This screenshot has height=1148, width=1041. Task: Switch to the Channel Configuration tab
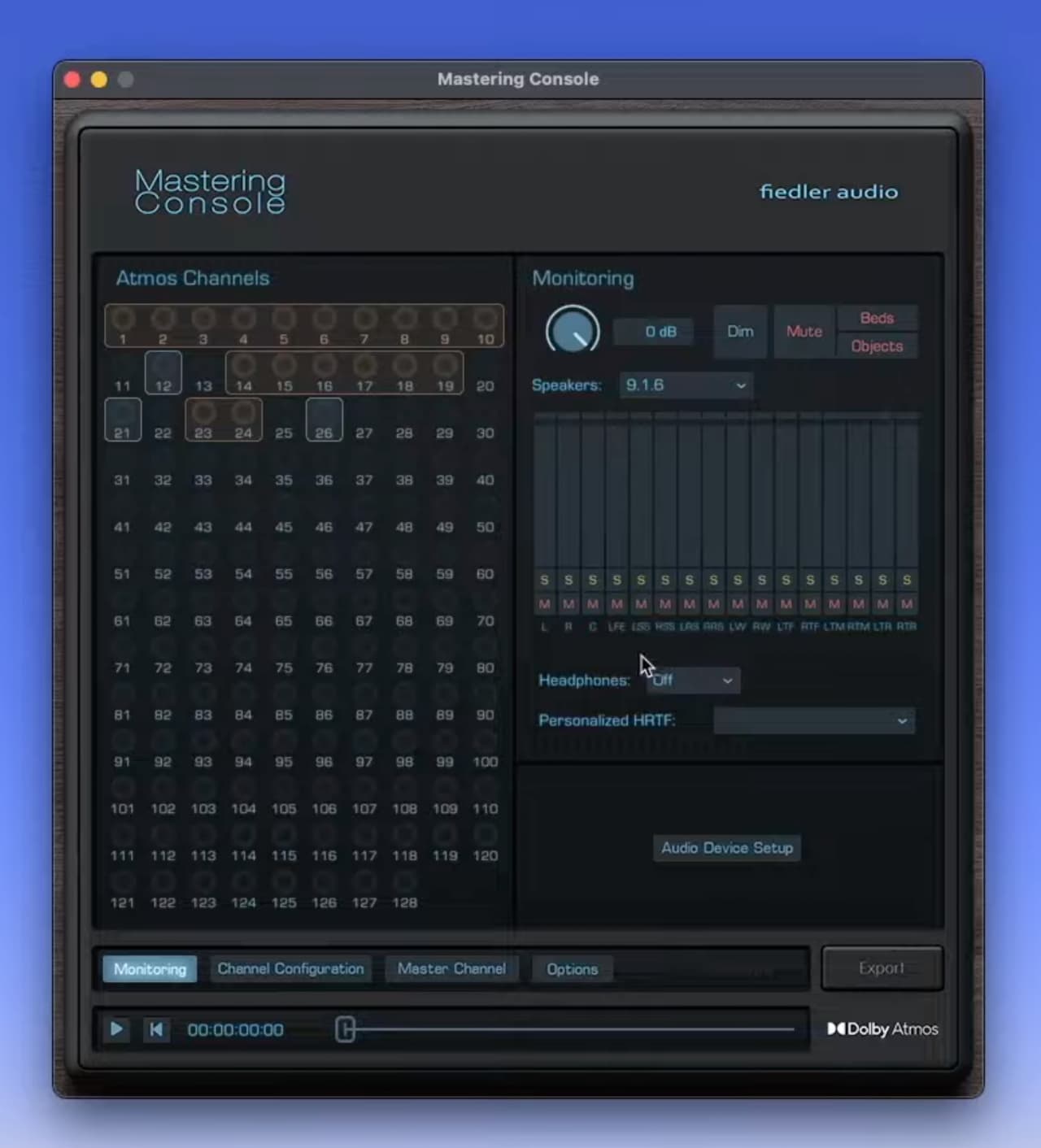pos(290,968)
